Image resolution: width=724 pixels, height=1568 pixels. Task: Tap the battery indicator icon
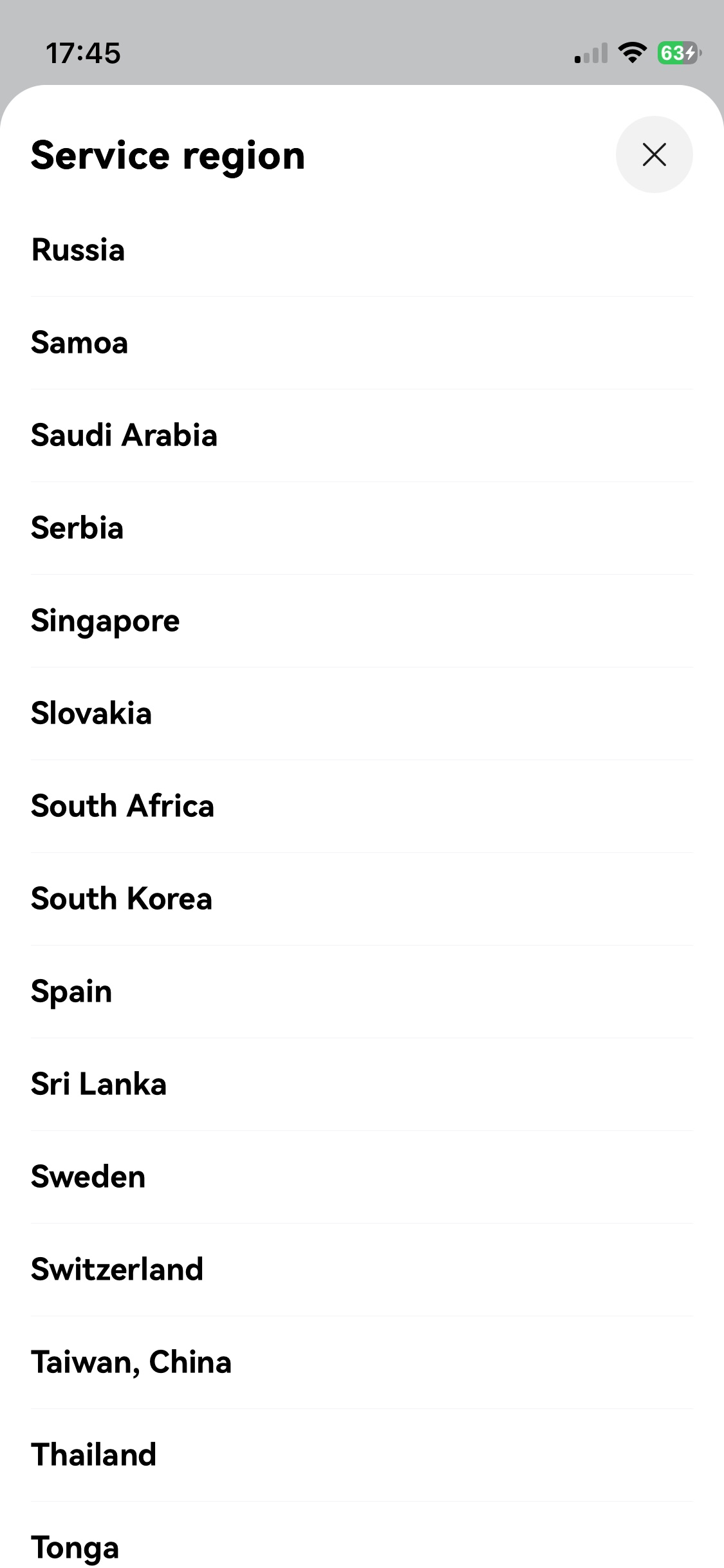tap(678, 53)
